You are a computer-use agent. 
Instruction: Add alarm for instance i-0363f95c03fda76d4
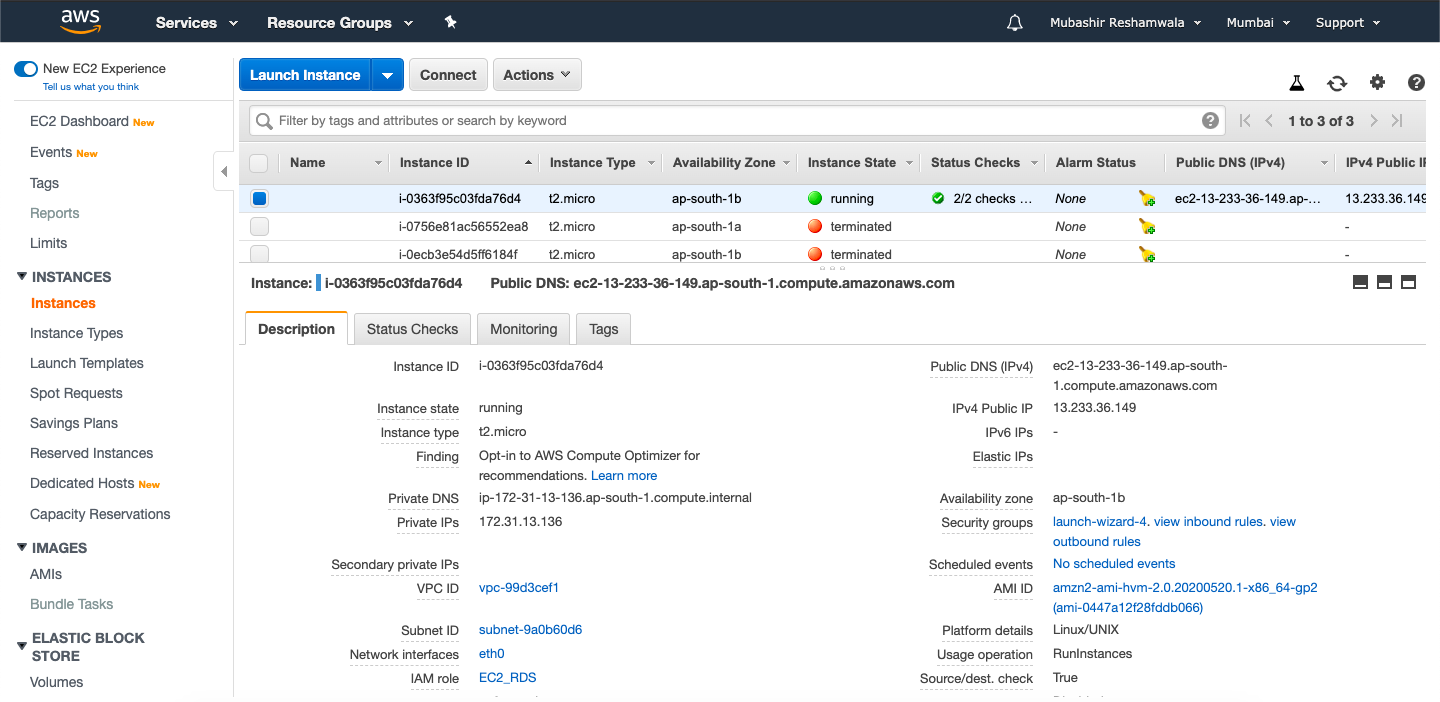(x=1147, y=199)
